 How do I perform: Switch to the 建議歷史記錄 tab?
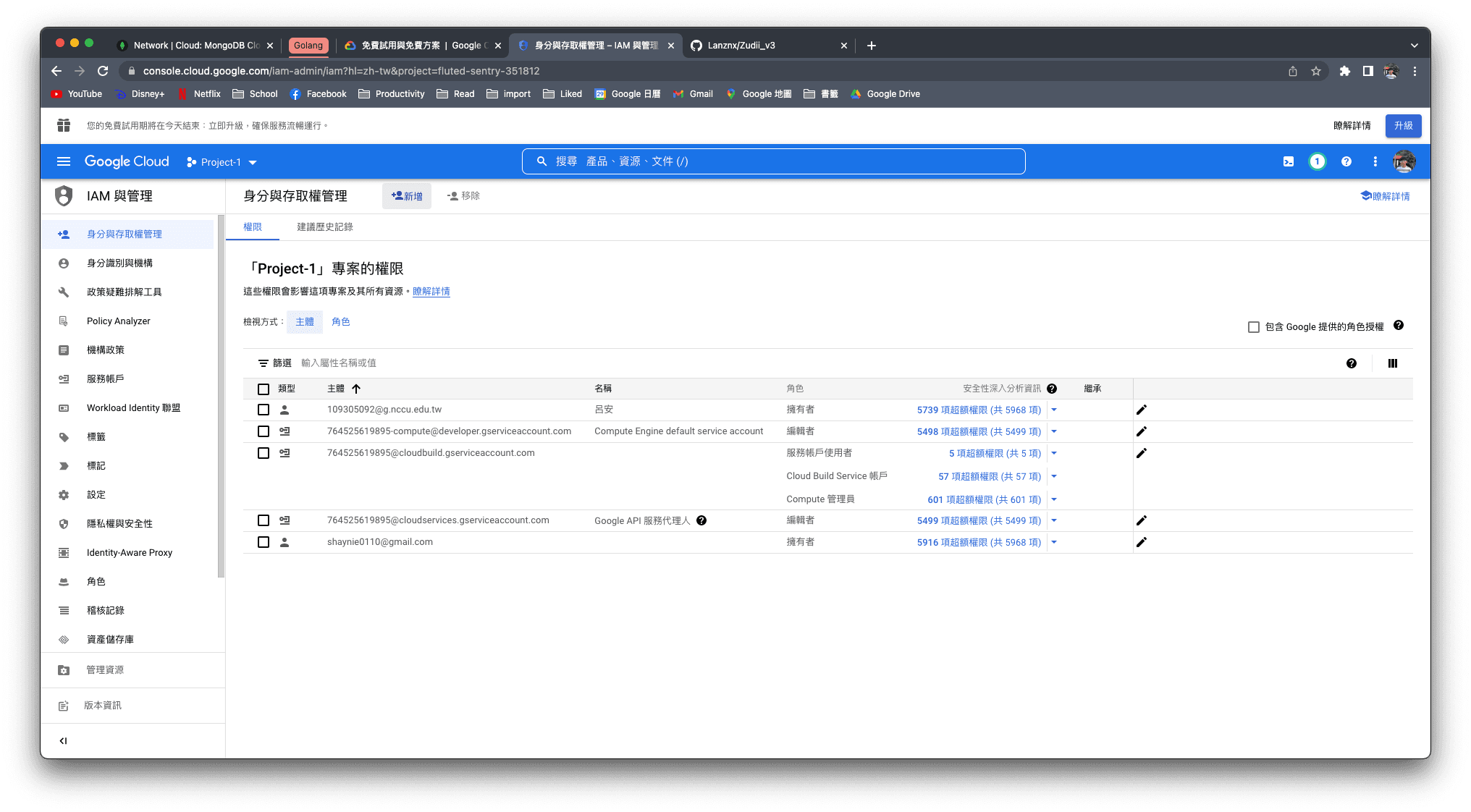(325, 227)
